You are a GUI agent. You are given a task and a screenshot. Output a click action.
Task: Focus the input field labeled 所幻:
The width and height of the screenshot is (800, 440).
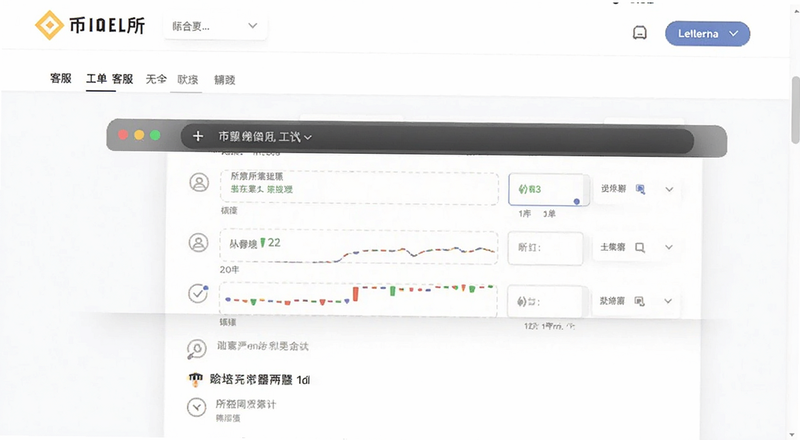[545, 248]
